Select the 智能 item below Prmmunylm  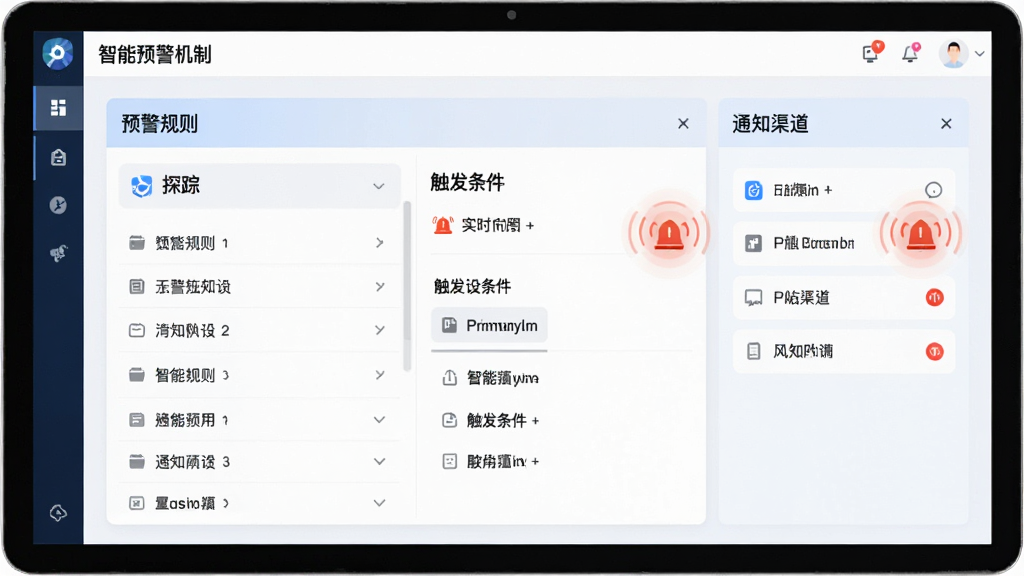[x=502, y=378]
